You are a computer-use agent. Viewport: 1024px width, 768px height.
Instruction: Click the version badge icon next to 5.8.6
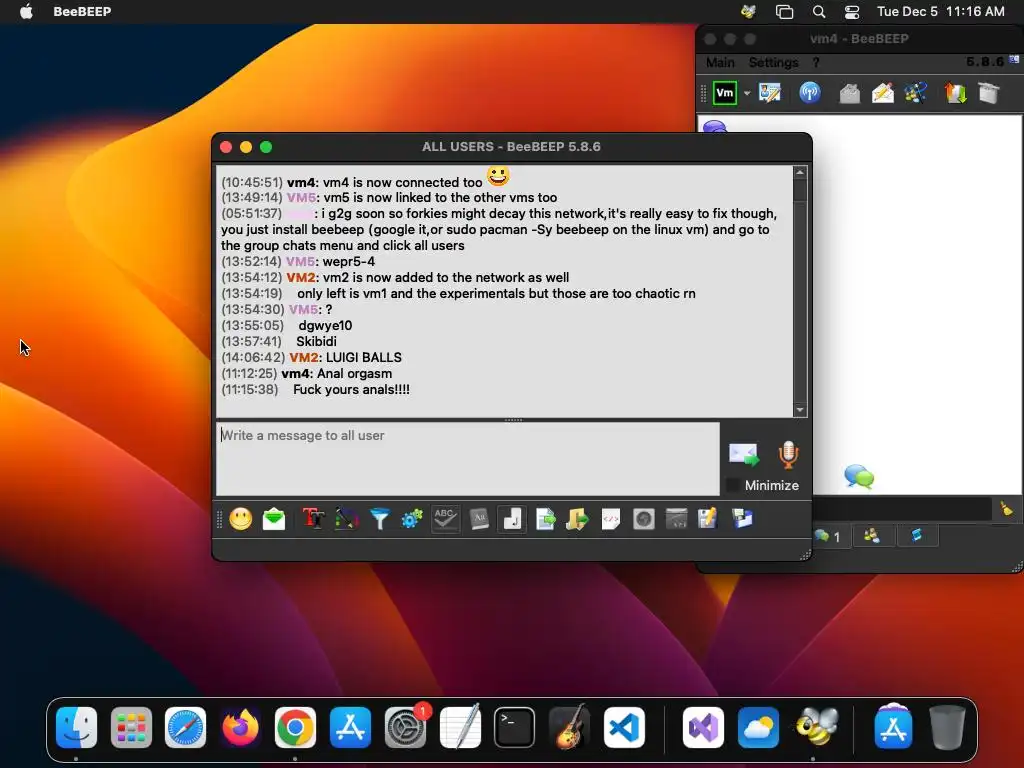(1014, 59)
